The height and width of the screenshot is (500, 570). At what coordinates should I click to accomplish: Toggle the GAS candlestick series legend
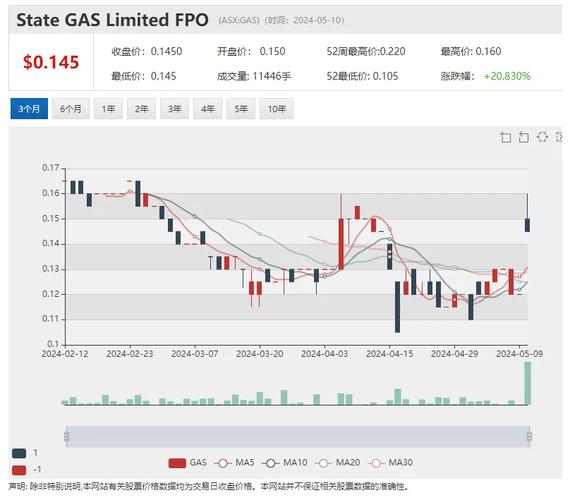177,463
